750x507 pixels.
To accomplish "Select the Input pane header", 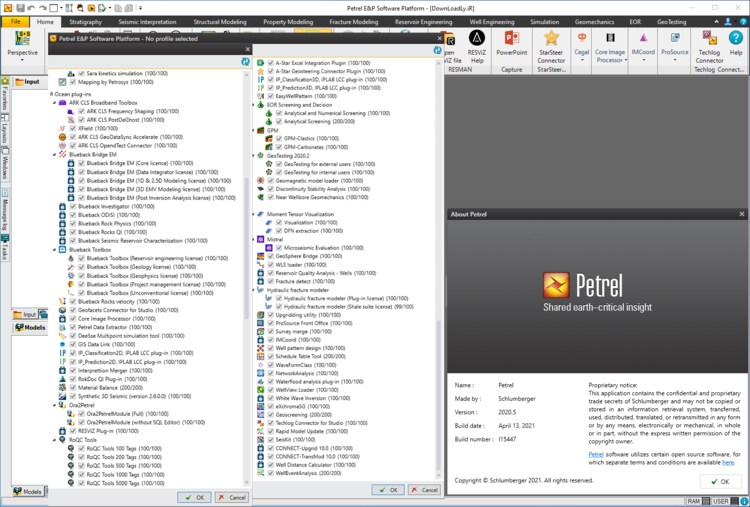I will (x=27, y=82).
